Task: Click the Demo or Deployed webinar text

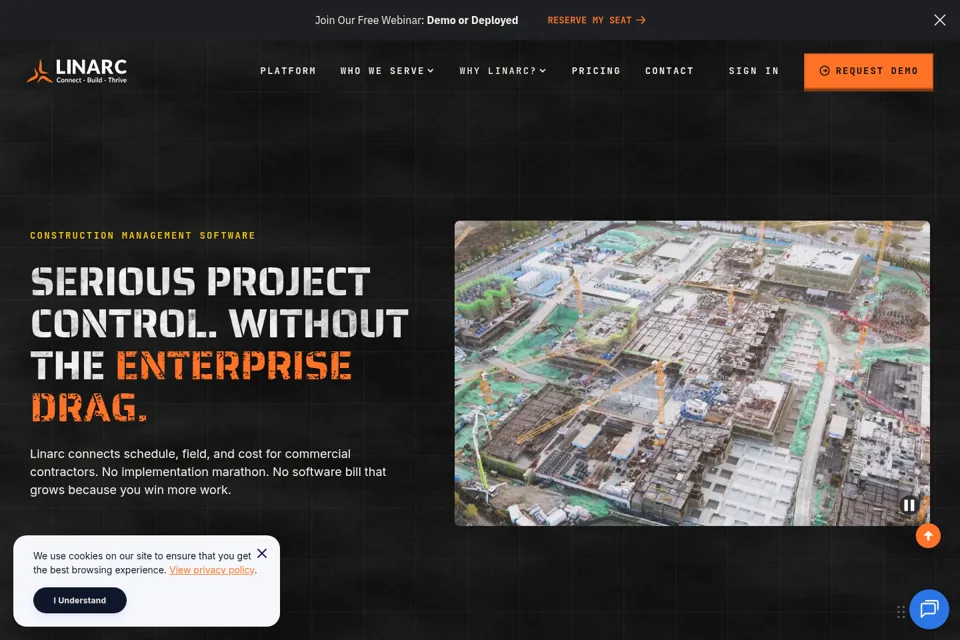Action: click(472, 20)
